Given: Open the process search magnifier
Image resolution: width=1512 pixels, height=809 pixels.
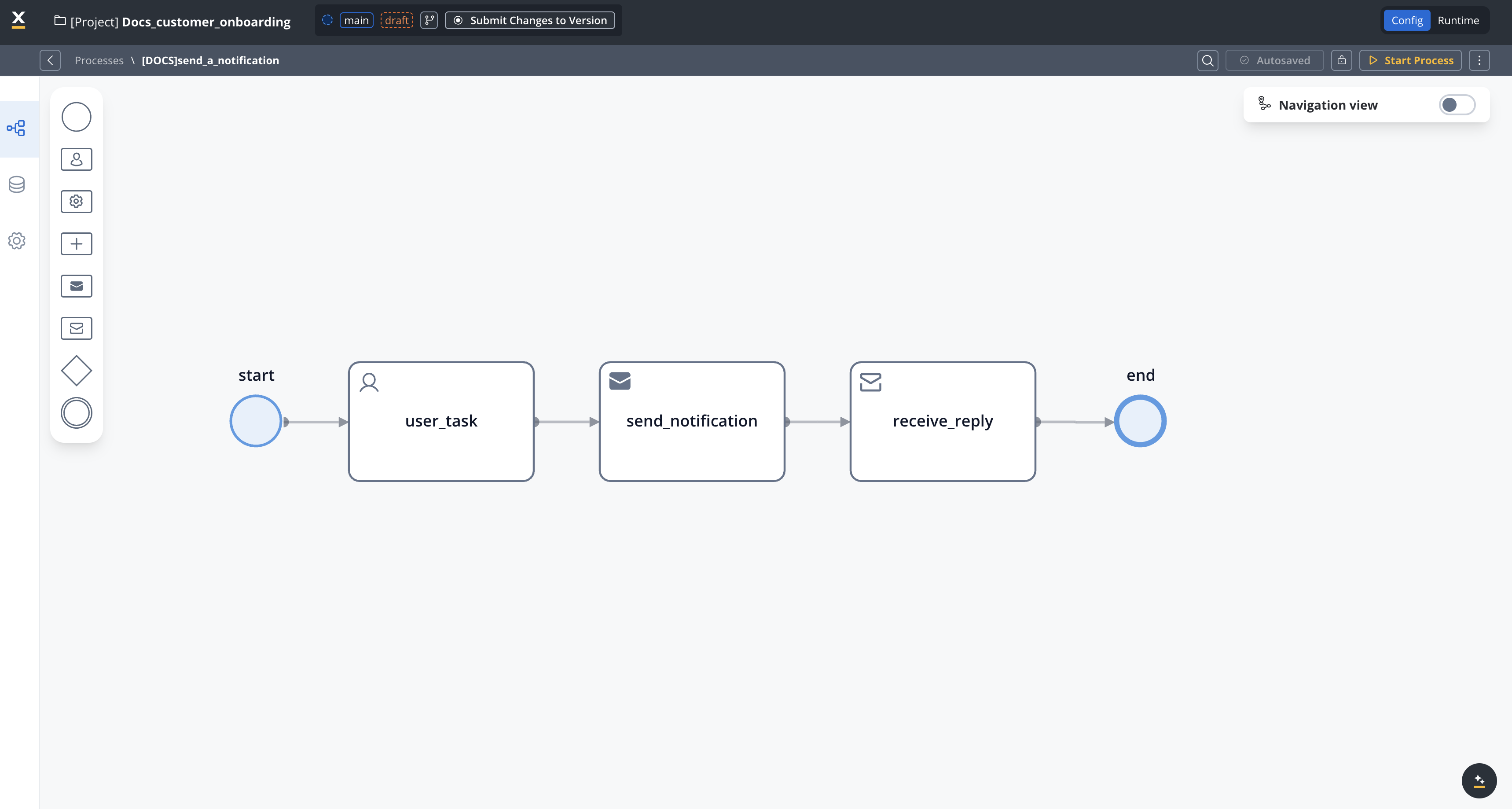Looking at the screenshot, I should (1207, 60).
